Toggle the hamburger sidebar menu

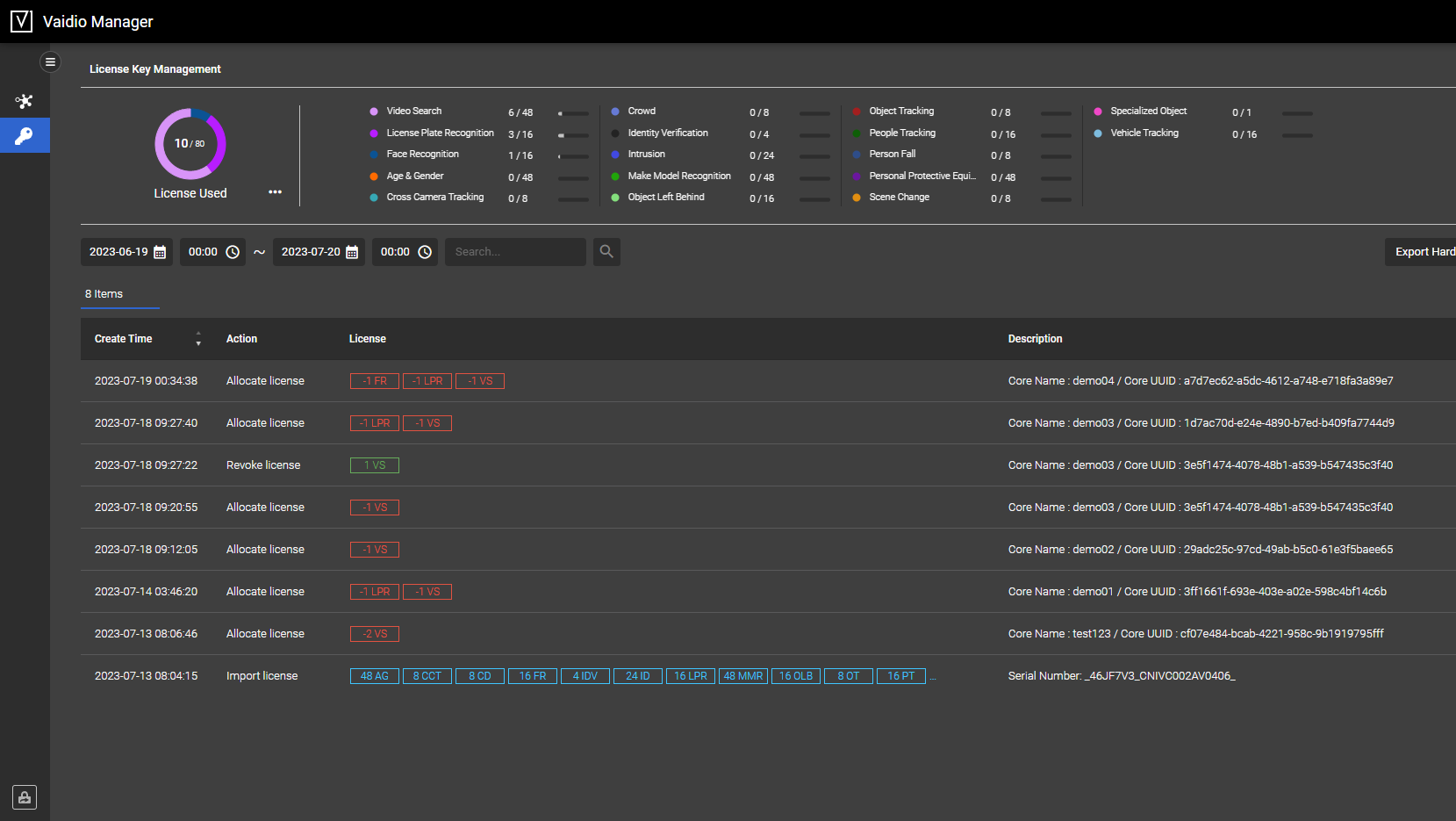(x=50, y=62)
